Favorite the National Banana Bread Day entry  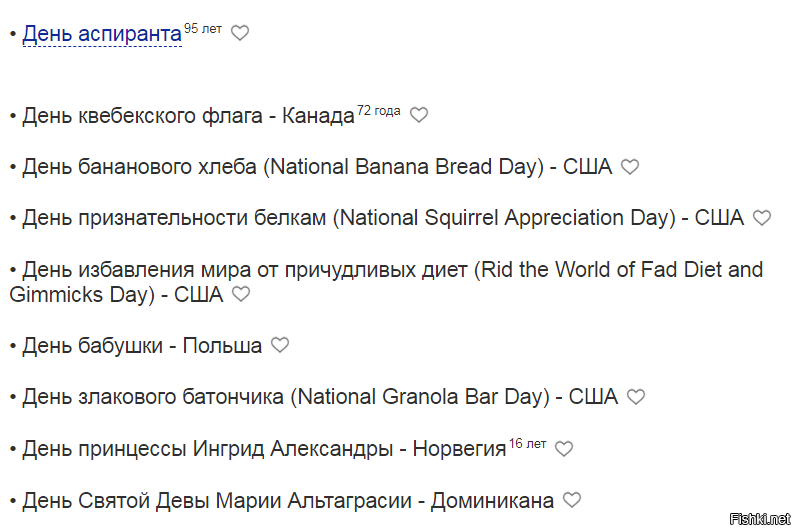[630, 167]
